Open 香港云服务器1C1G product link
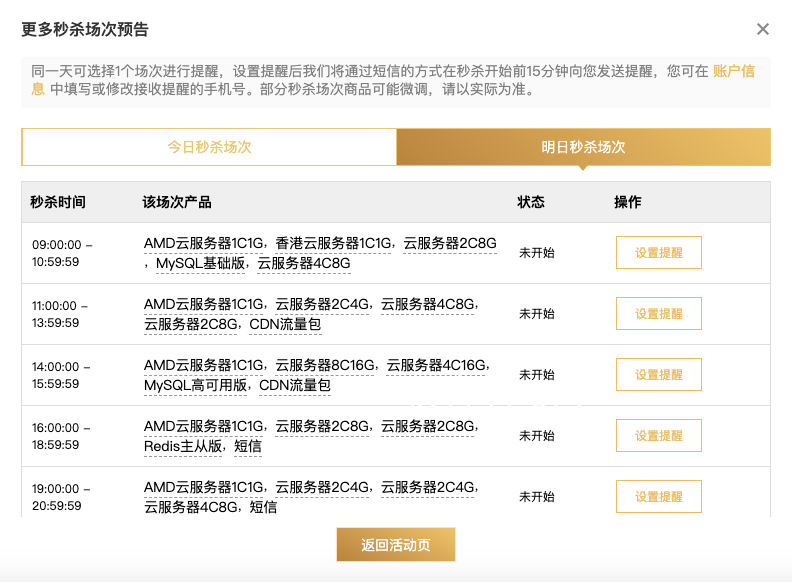 click(x=333, y=244)
